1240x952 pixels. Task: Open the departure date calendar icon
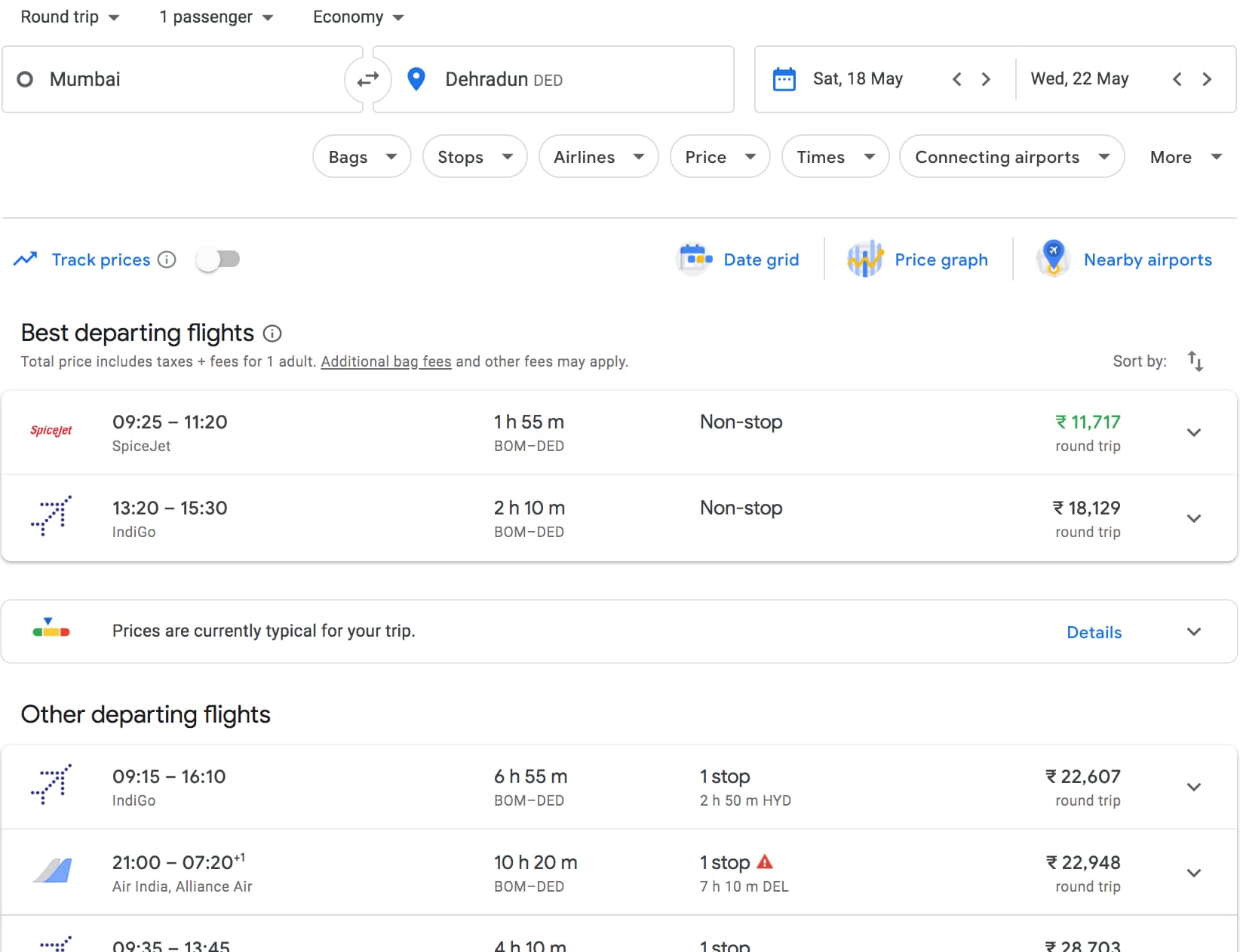784,79
